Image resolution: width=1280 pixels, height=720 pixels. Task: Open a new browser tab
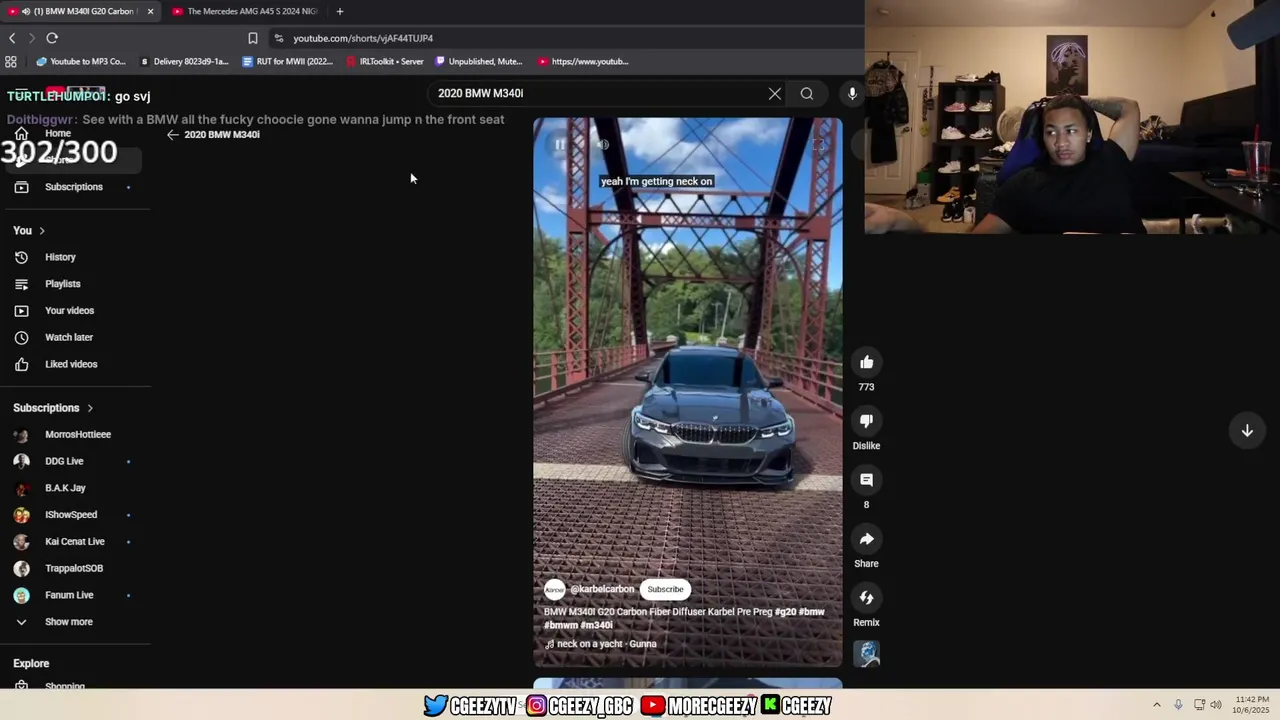pyautogui.click(x=340, y=11)
